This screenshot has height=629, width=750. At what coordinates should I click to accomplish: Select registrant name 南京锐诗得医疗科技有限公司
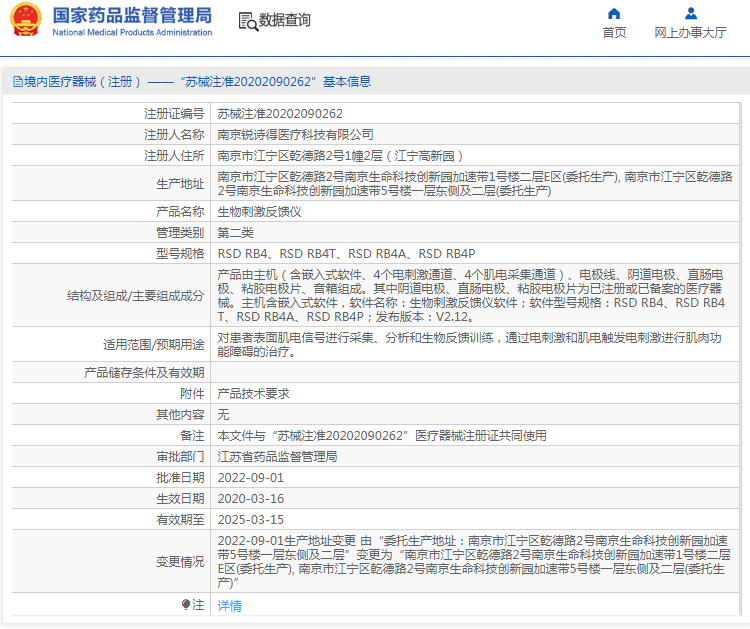click(x=295, y=134)
